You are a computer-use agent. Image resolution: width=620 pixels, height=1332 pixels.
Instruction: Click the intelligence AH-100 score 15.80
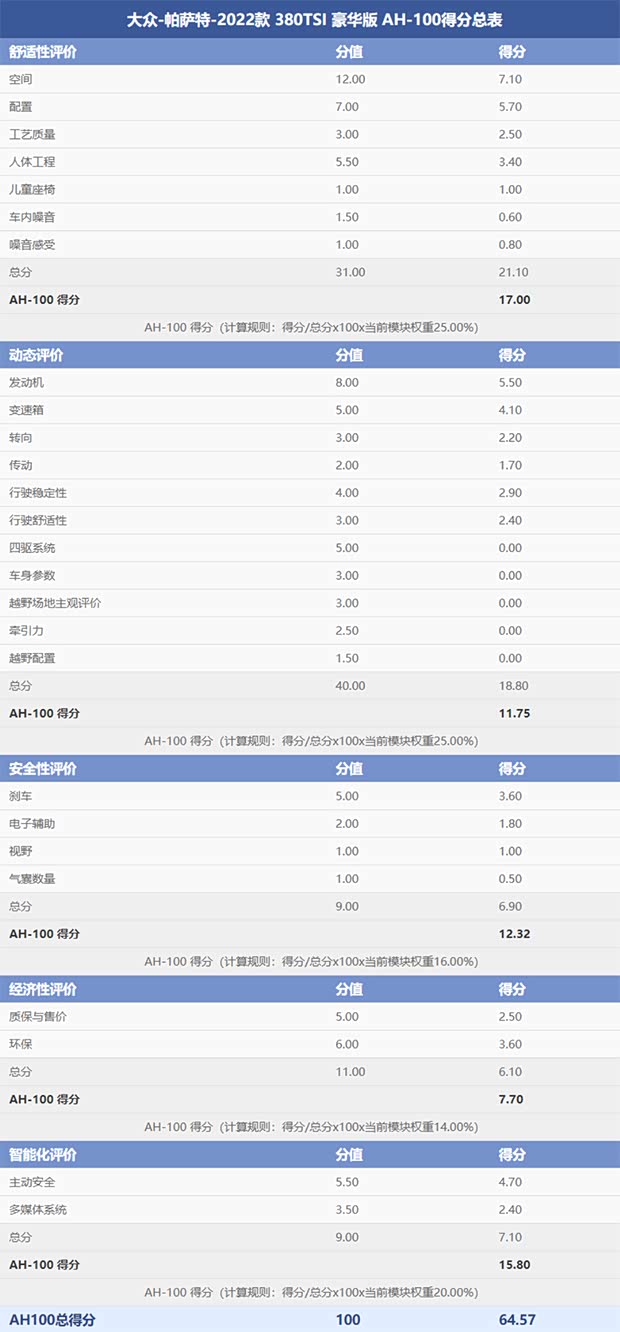click(x=514, y=1265)
